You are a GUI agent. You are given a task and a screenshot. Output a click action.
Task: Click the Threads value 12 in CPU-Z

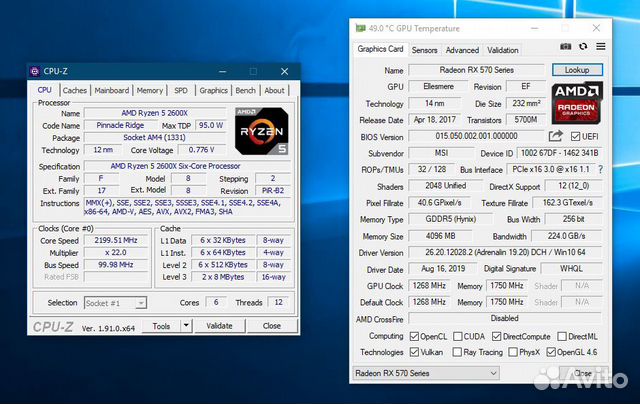(x=278, y=302)
